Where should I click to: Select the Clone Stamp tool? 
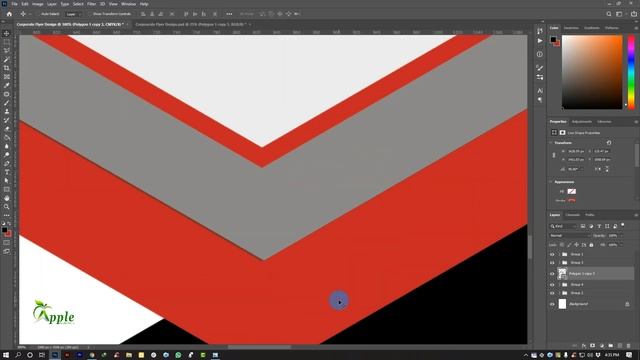[7, 111]
